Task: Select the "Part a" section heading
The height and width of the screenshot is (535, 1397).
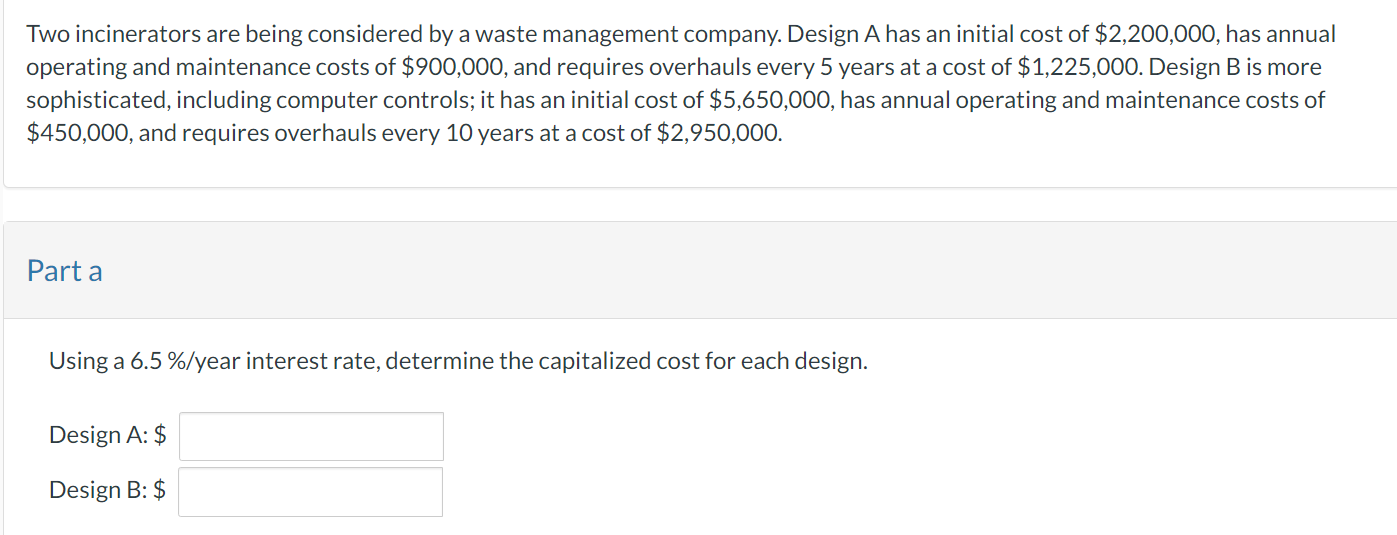Action: (x=65, y=271)
